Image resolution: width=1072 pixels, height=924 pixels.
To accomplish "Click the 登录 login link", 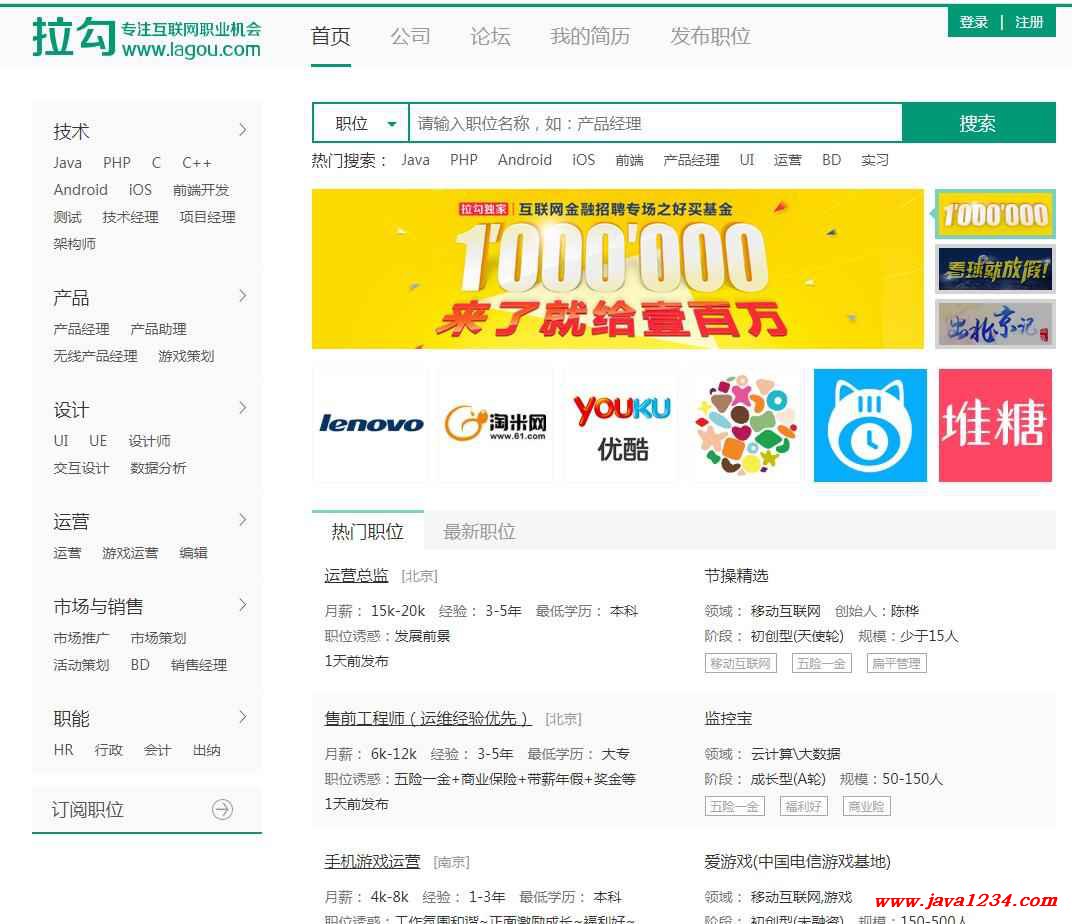I will (x=974, y=22).
